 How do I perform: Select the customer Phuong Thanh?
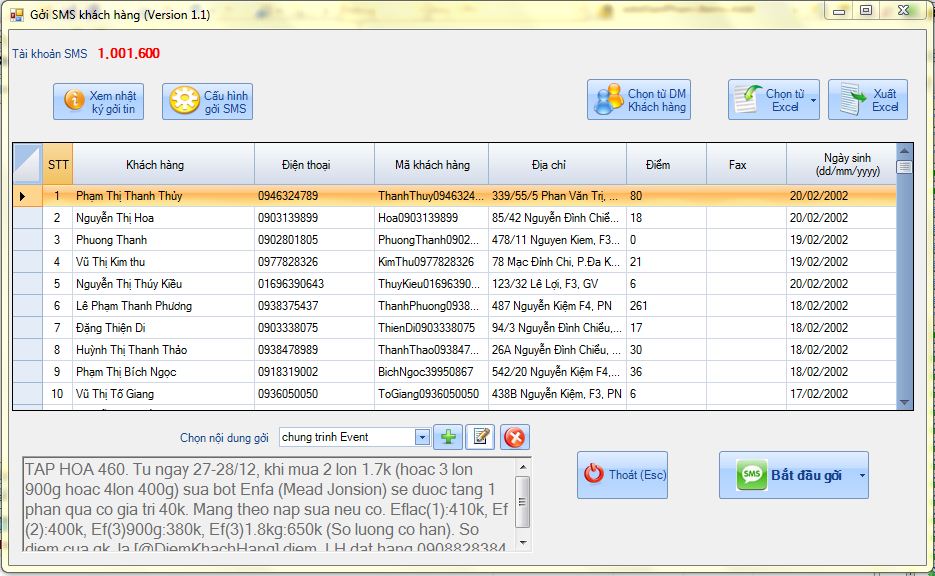111,240
